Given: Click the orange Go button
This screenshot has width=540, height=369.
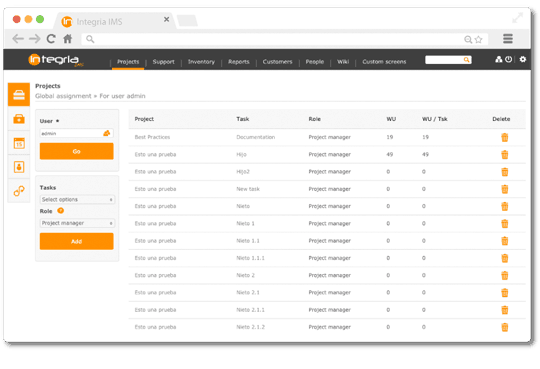Looking at the screenshot, I should (x=76, y=151).
